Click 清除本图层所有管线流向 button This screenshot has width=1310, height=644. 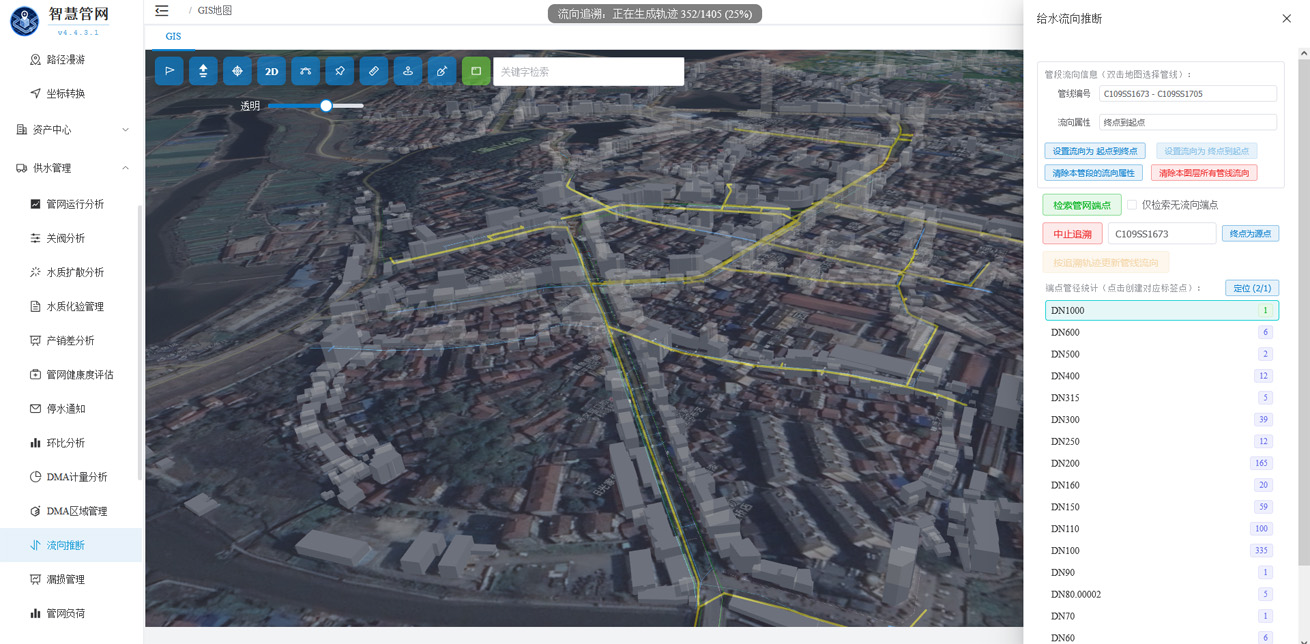pyautogui.click(x=1204, y=173)
